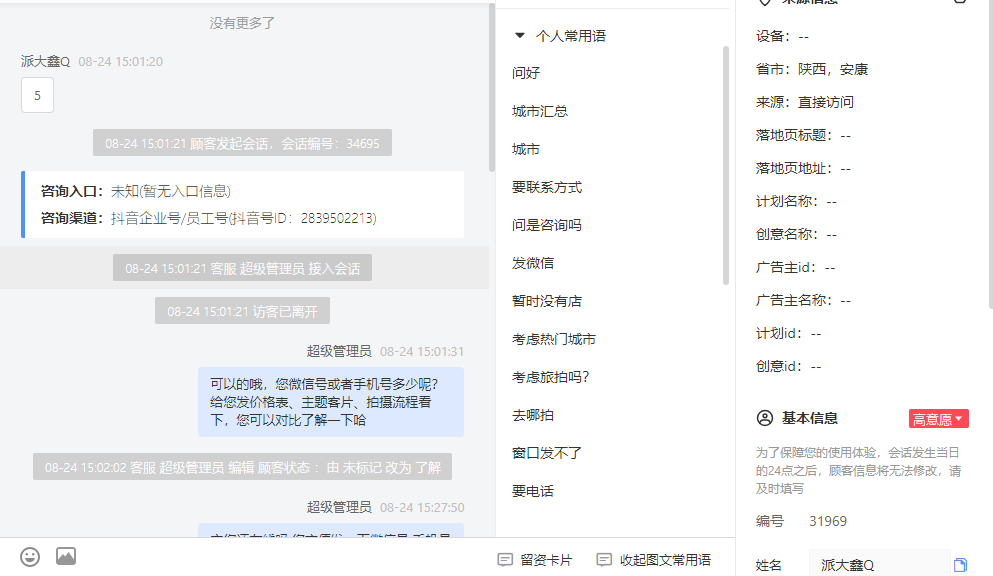Screen dimensions: 993x576
Task: Click the 创意id field row
Action: coord(788,366)
